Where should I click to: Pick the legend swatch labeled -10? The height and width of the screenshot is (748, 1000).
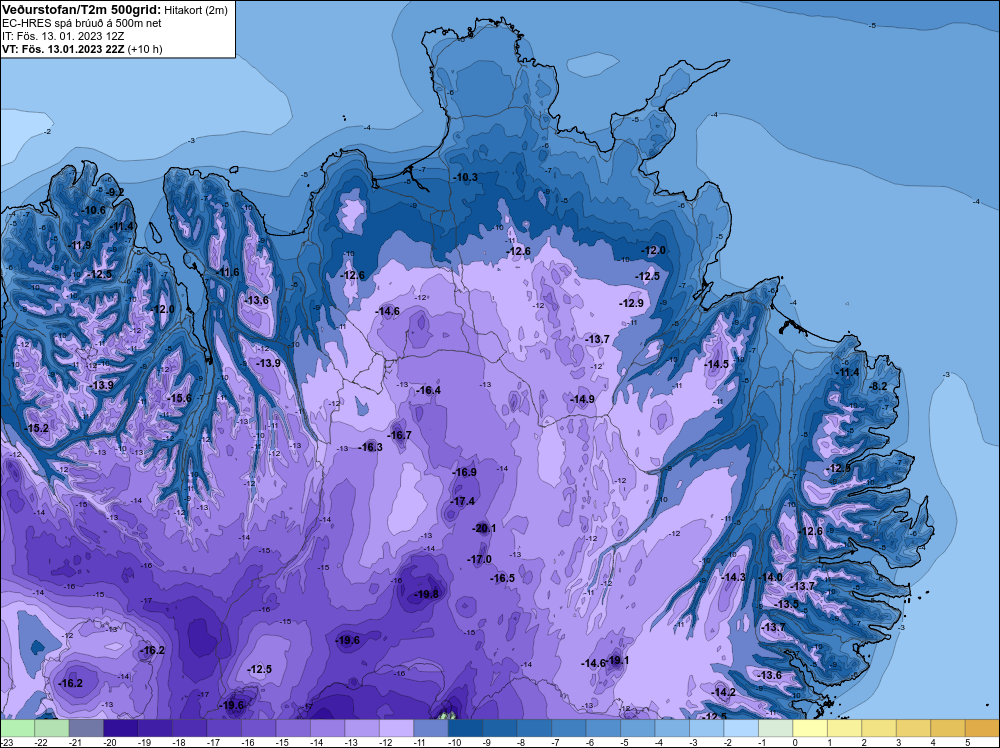click(x=466, y=728)
